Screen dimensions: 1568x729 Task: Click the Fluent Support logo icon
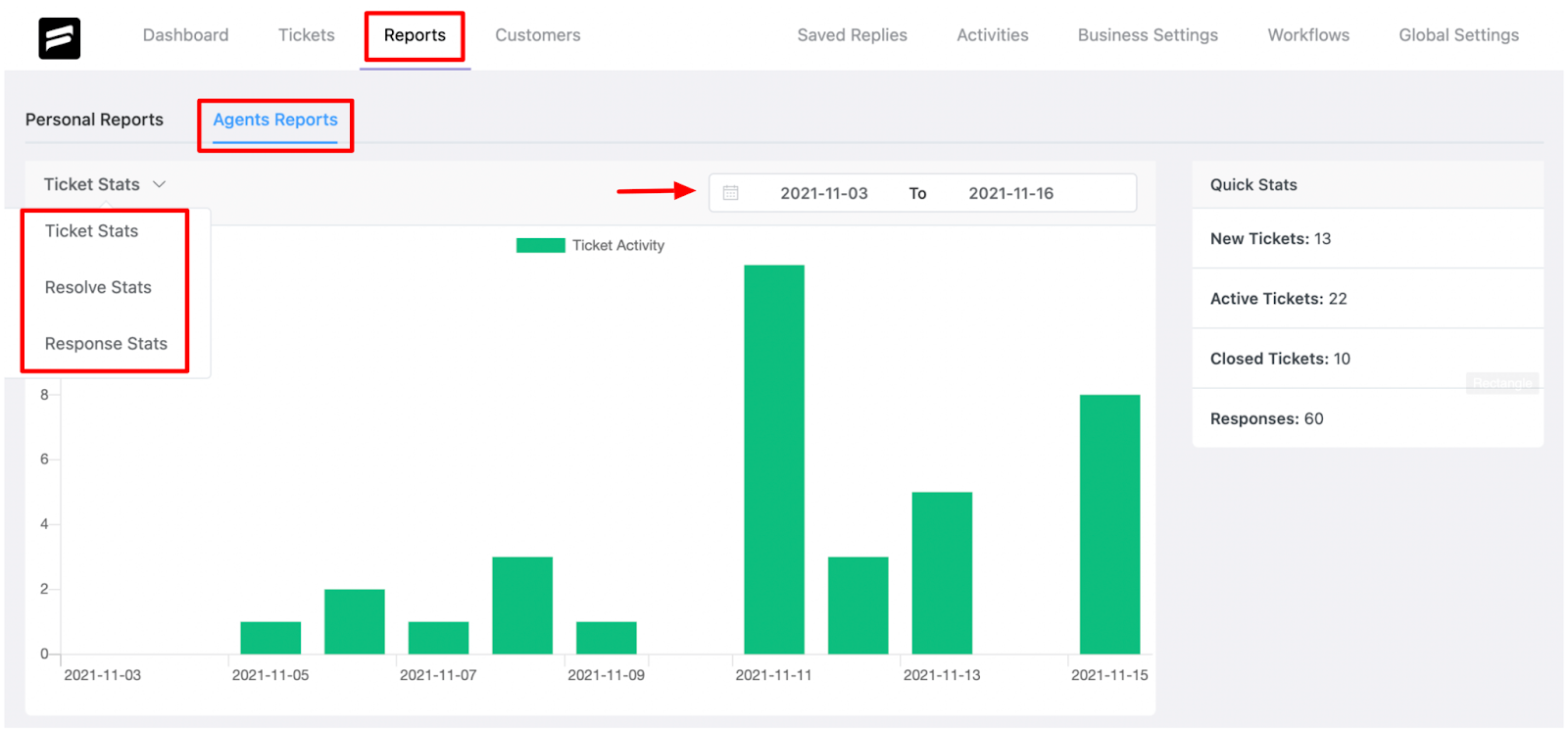[60, 39]
